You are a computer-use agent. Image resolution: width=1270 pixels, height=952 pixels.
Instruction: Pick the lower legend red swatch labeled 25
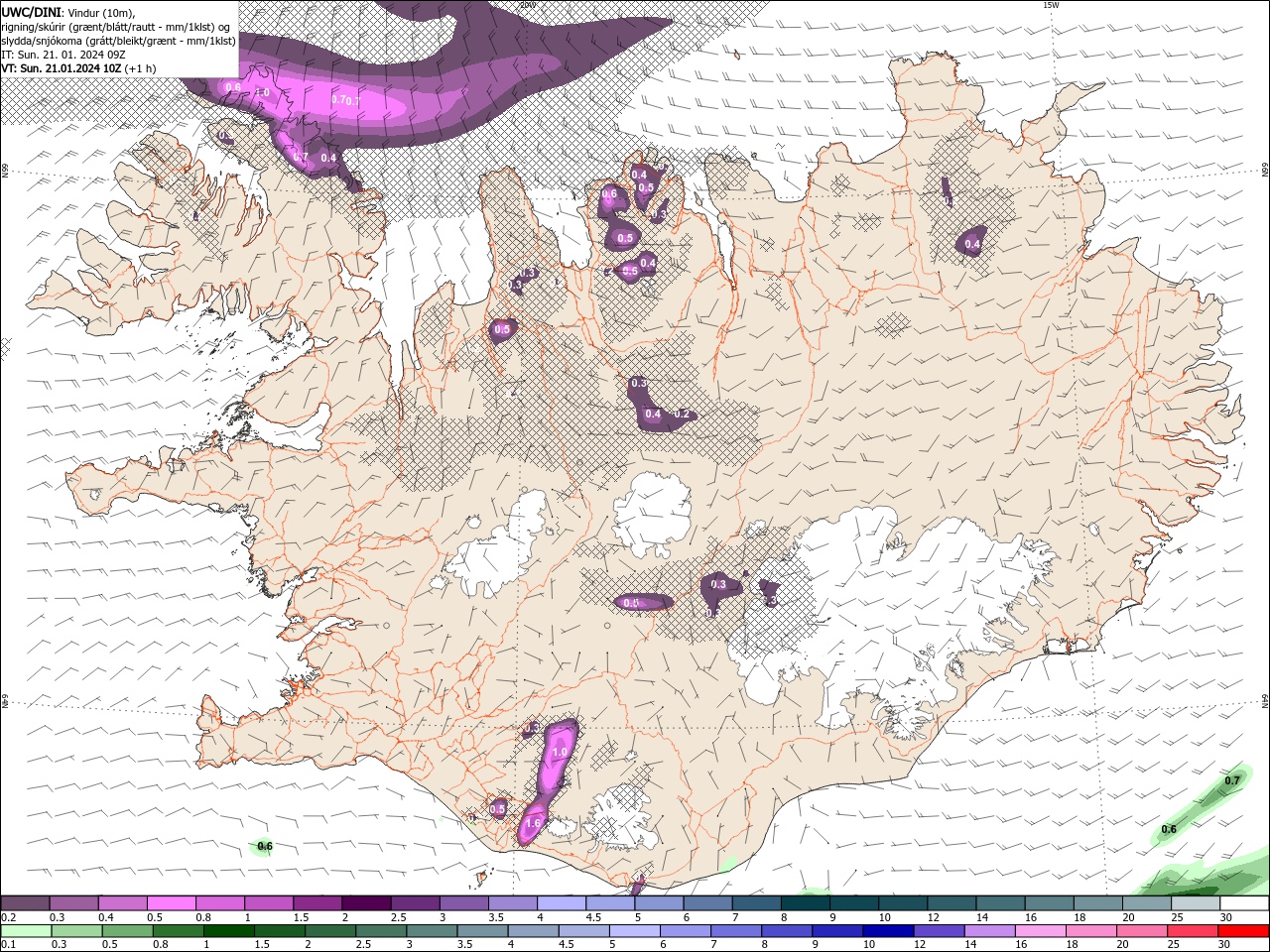point(1194,931)
